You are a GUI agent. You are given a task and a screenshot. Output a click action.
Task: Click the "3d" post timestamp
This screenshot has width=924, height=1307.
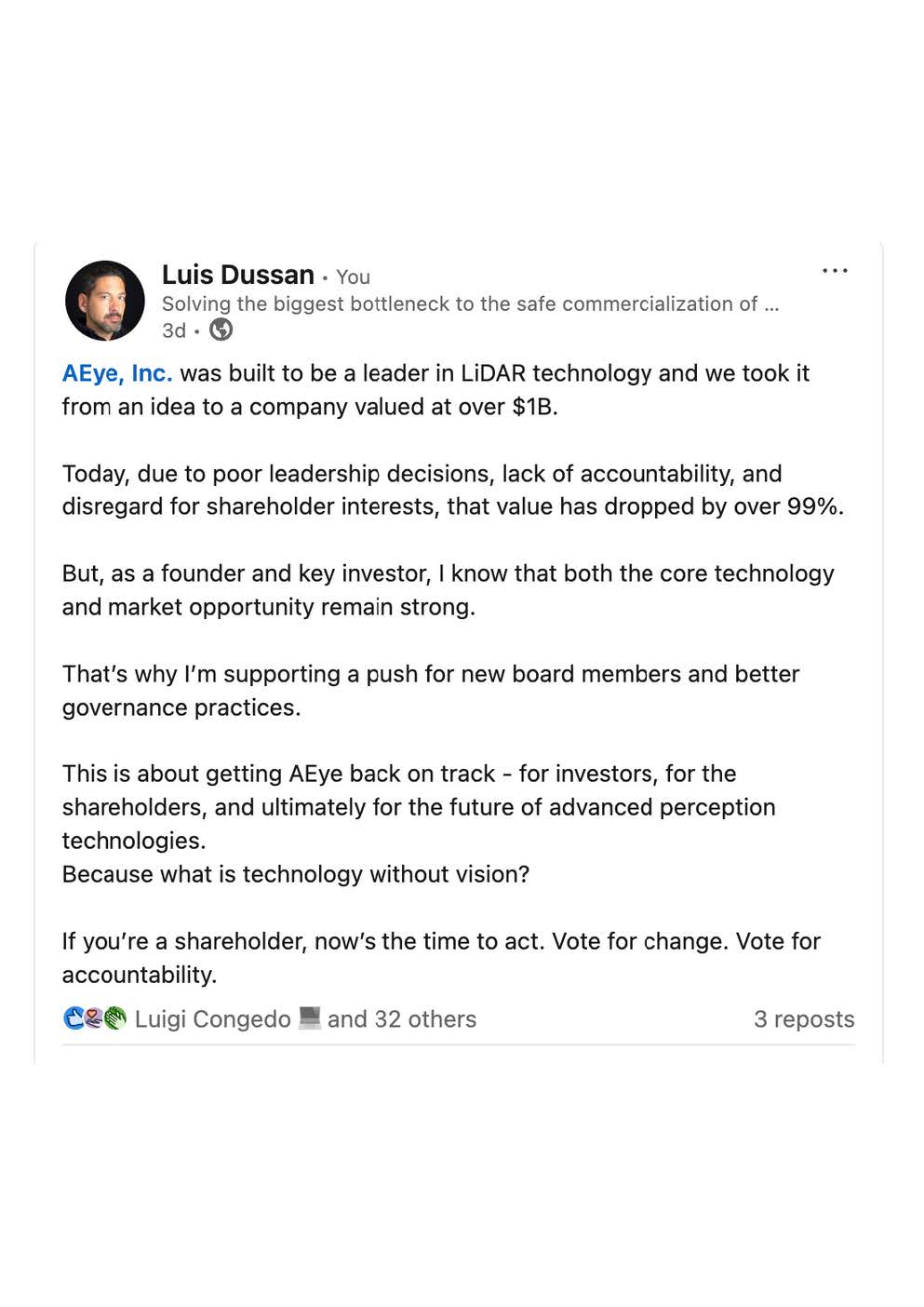click(174, 330)
